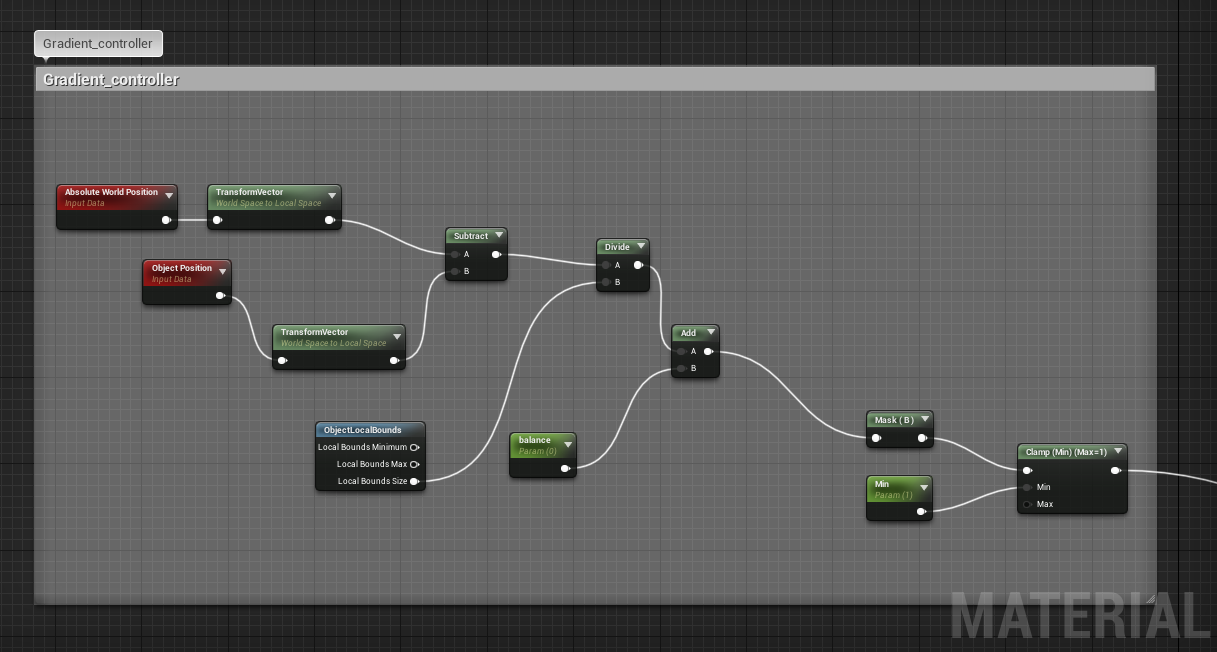1217x652 pixels.
Task: Click the first TransformVector input pin
Action: (217, 220)
